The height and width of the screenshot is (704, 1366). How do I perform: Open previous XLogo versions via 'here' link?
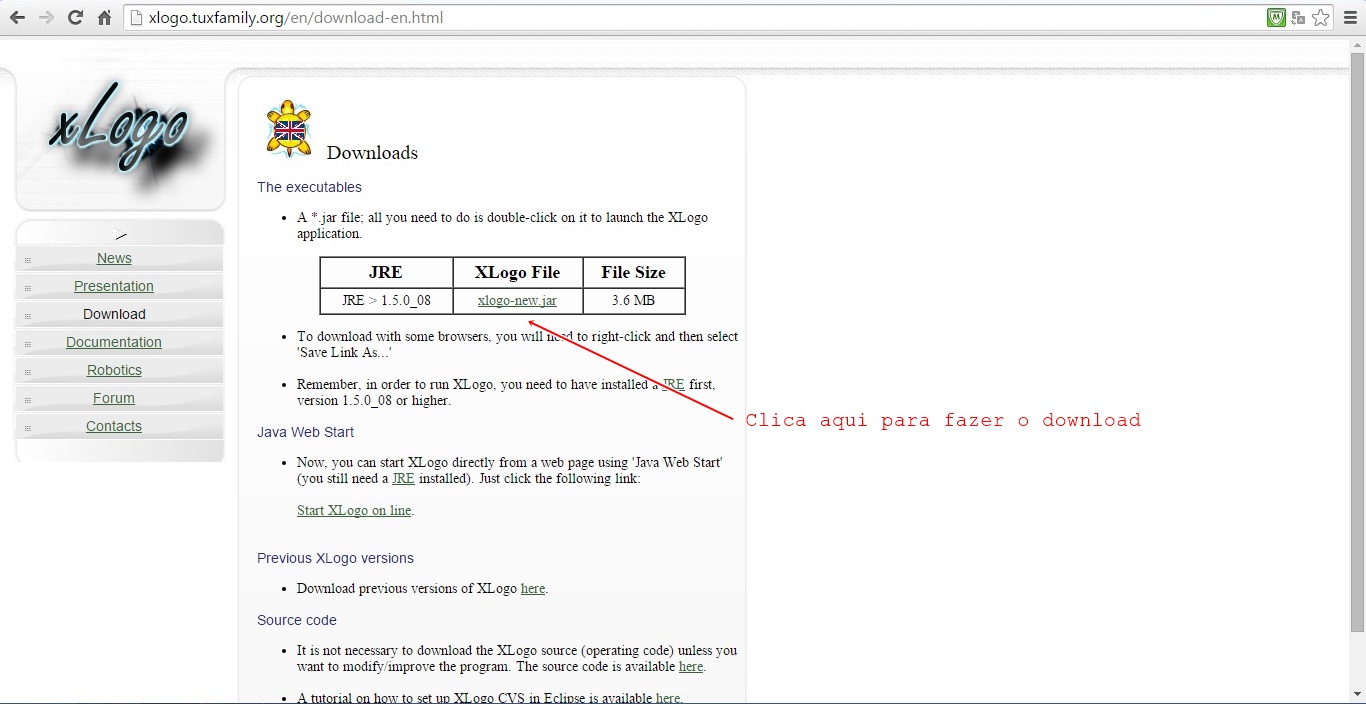click(532, 588)
